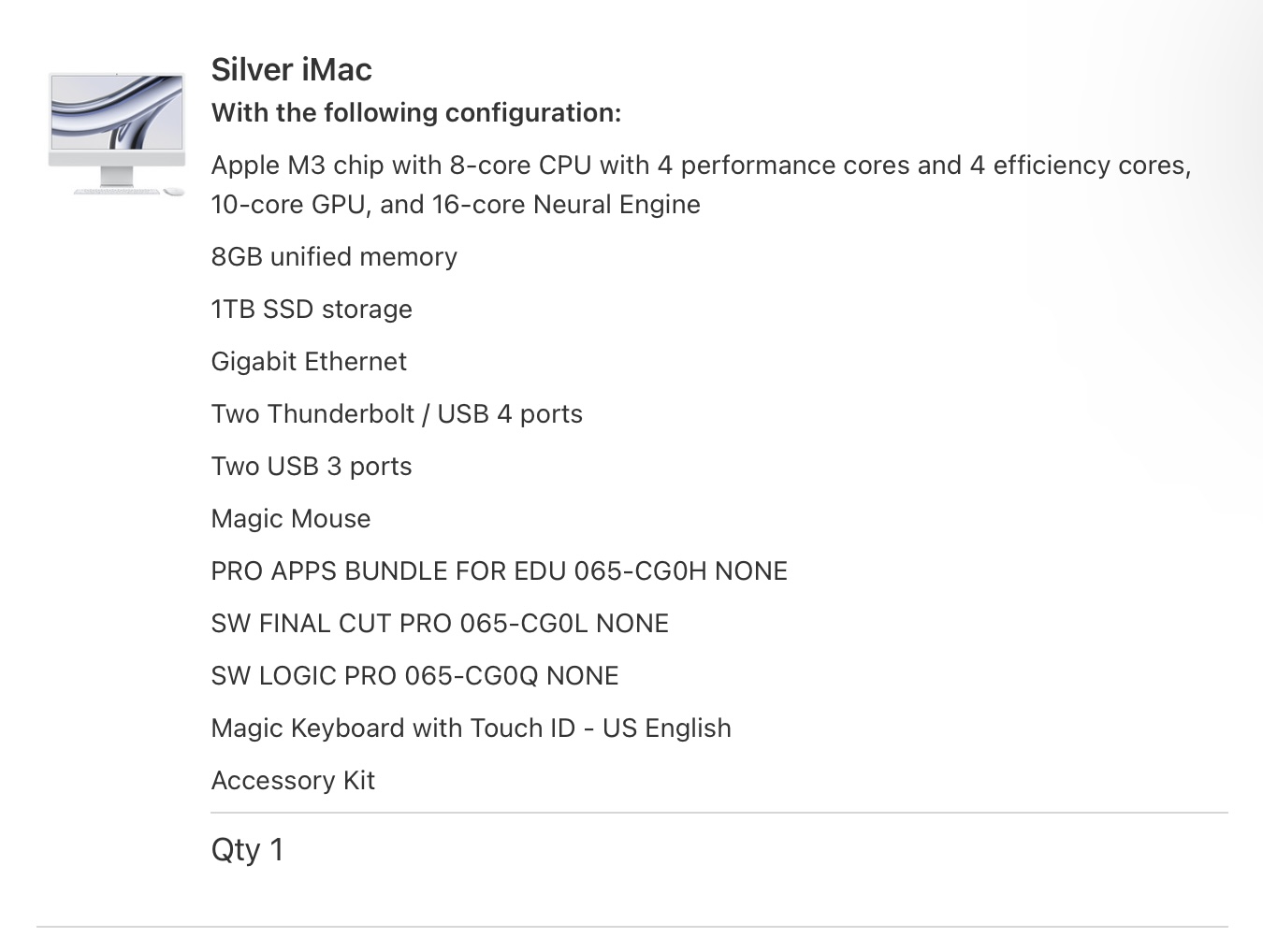
Task: Click the 10-core GPU and Neural Engine text
Action: point(455,205)
